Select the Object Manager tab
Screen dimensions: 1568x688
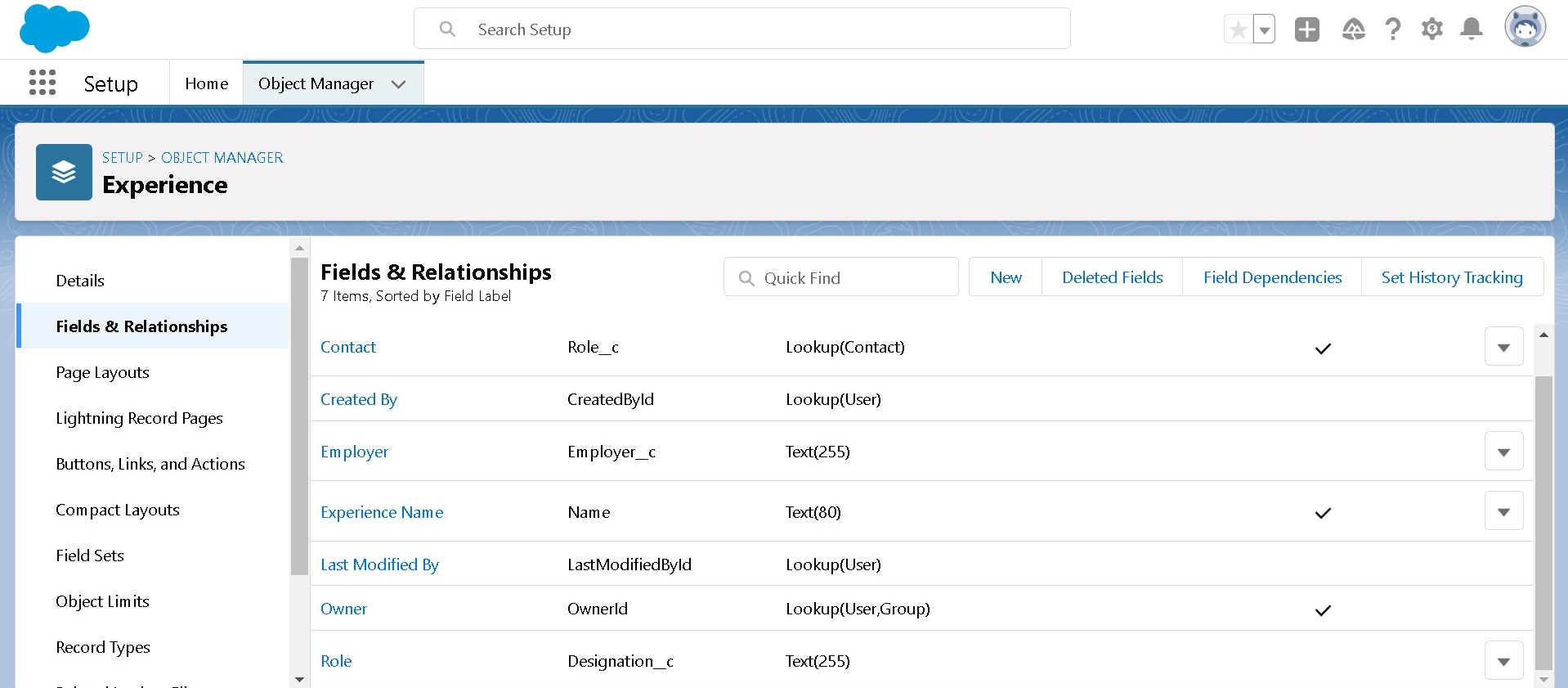tap(316, 83)
